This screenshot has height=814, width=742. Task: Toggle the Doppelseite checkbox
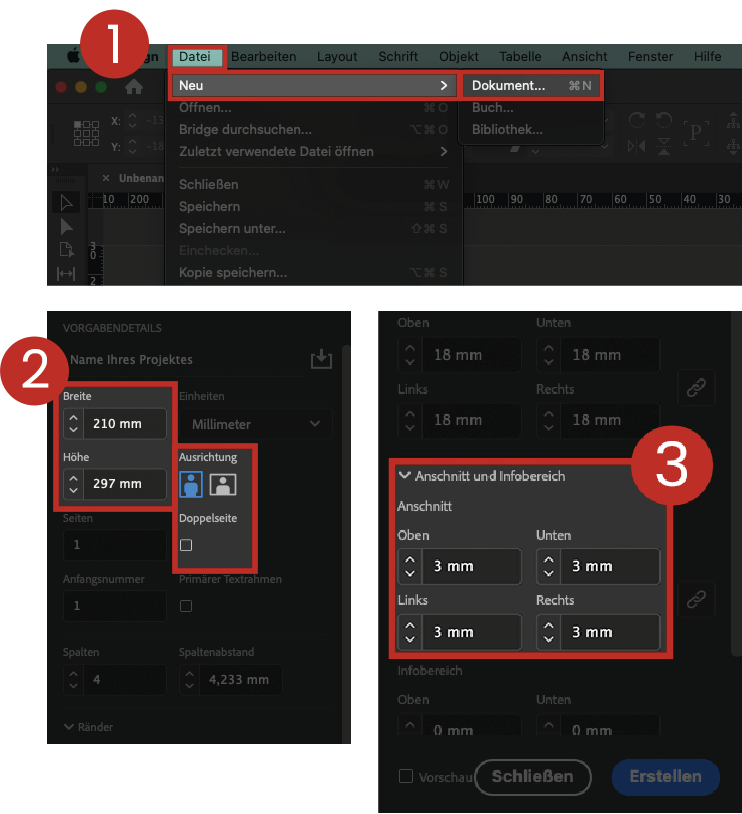(x=186, y=545)
